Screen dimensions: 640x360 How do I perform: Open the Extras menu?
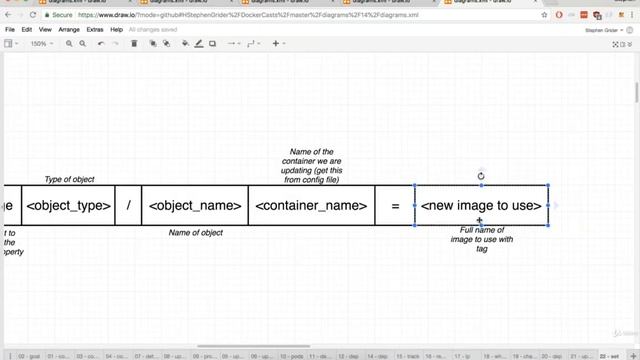95,29
